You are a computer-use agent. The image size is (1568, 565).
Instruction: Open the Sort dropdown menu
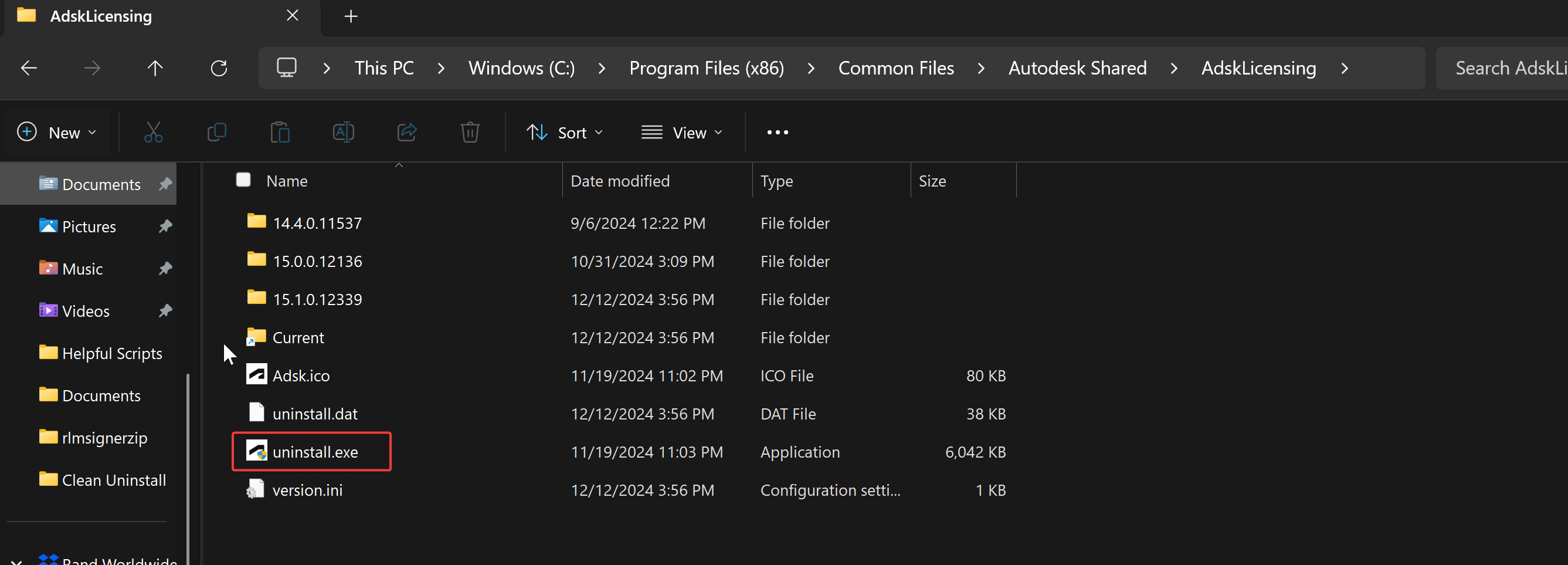tap(564, 132)
